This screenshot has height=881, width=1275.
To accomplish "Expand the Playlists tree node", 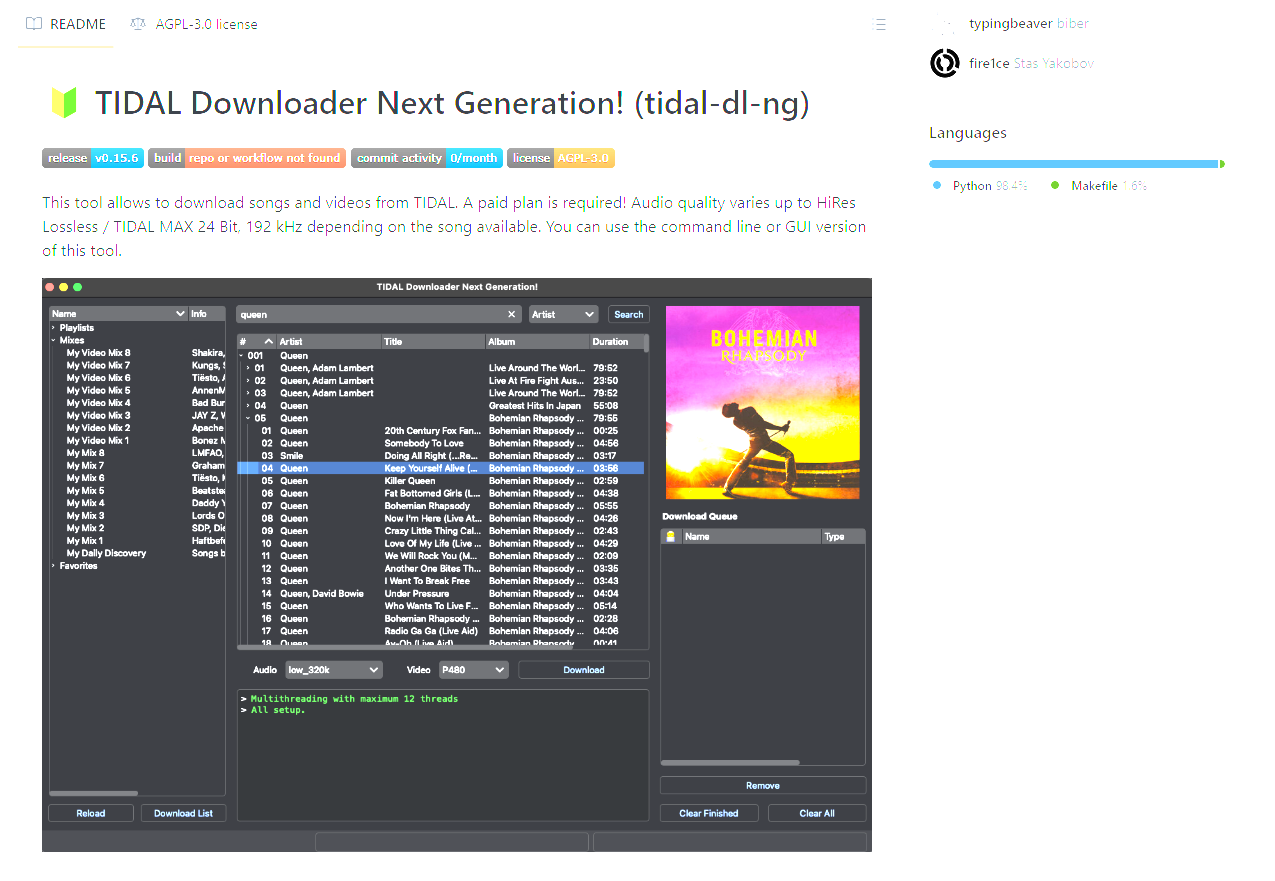I will 53,328.
